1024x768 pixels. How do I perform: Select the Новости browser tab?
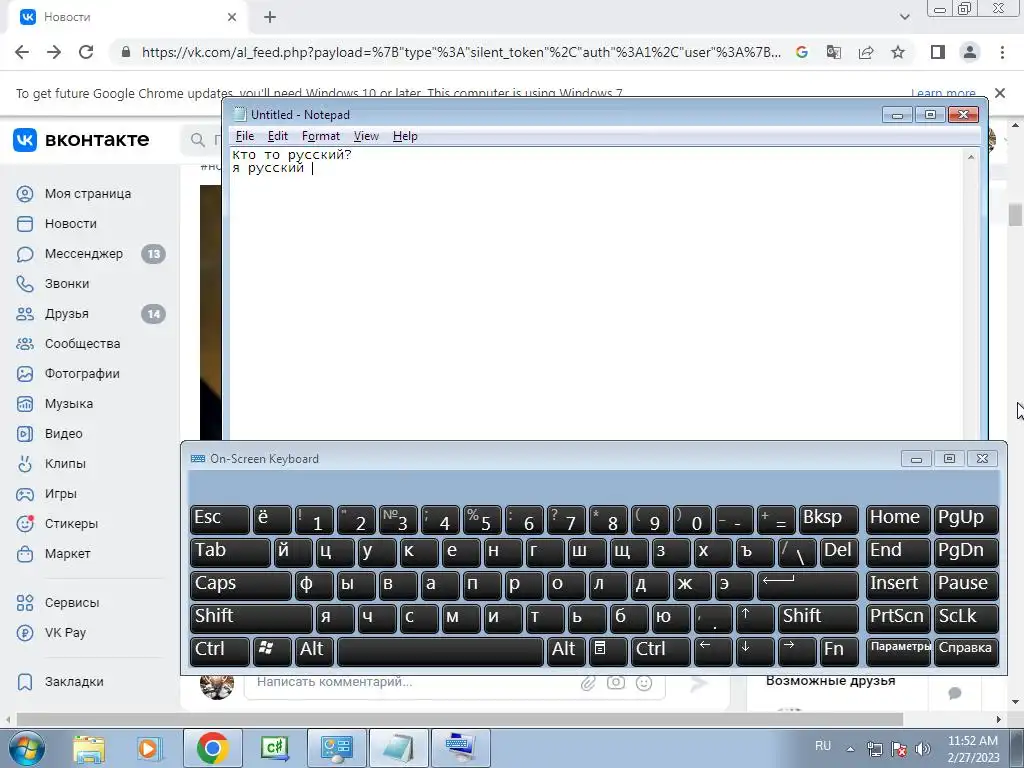[x=128, y=18]
